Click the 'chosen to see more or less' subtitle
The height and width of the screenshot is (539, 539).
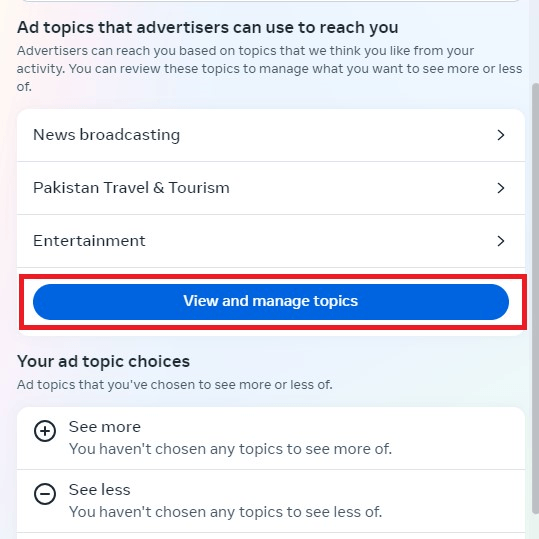coord(175,385)
